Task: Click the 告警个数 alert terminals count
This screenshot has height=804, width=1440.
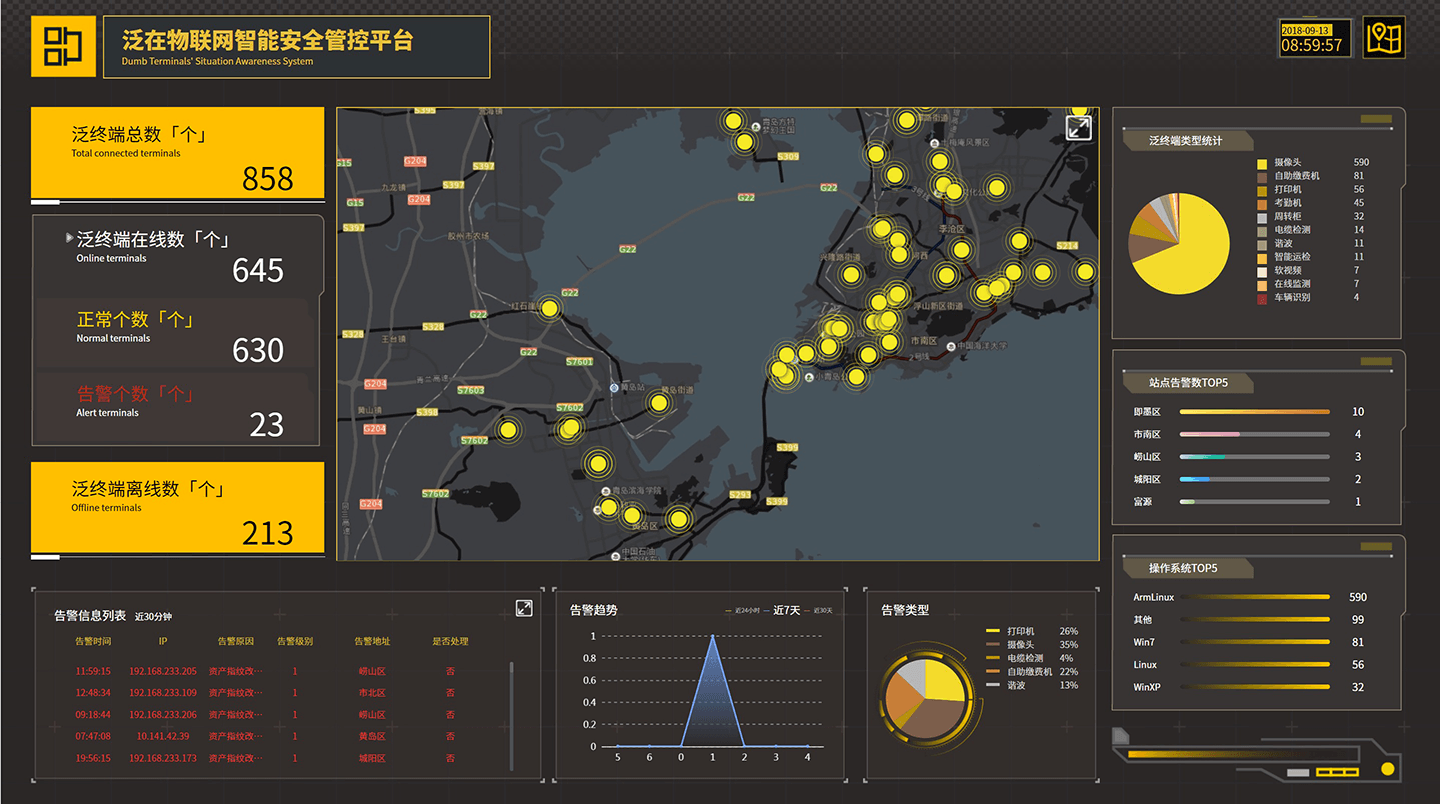Action: 266,425
